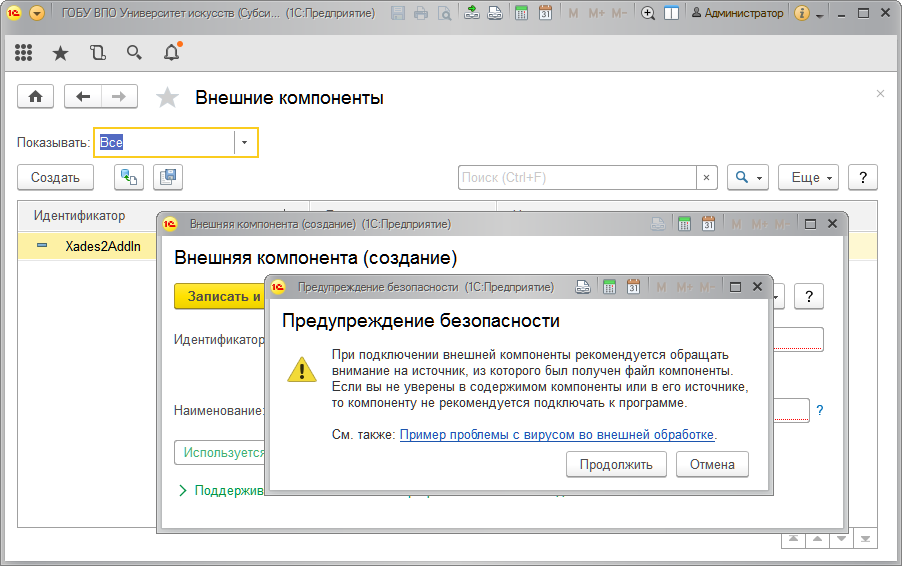Click the Создать button

(55, 177)
